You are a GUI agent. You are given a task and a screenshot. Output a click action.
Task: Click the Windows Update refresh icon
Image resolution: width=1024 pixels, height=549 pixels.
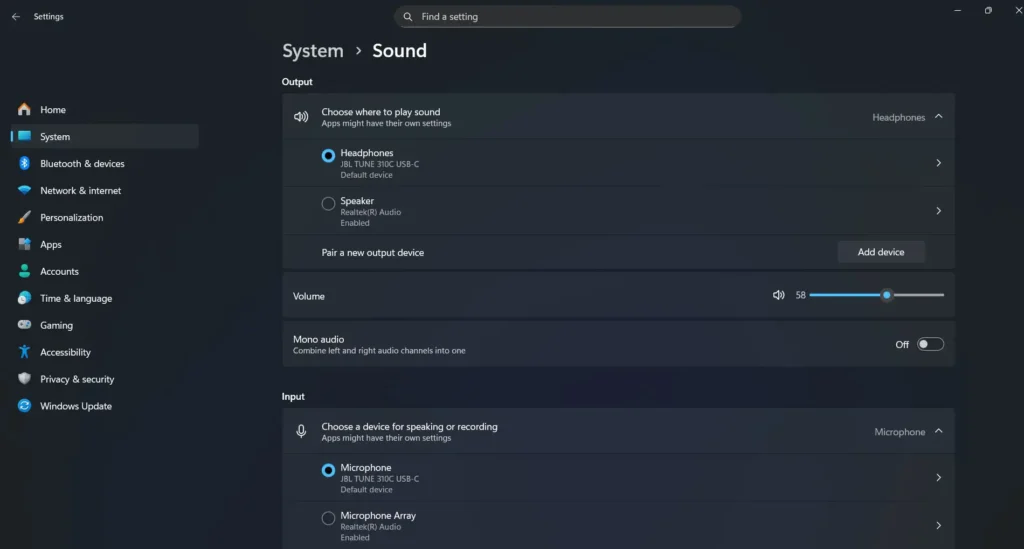click(24, 405)
